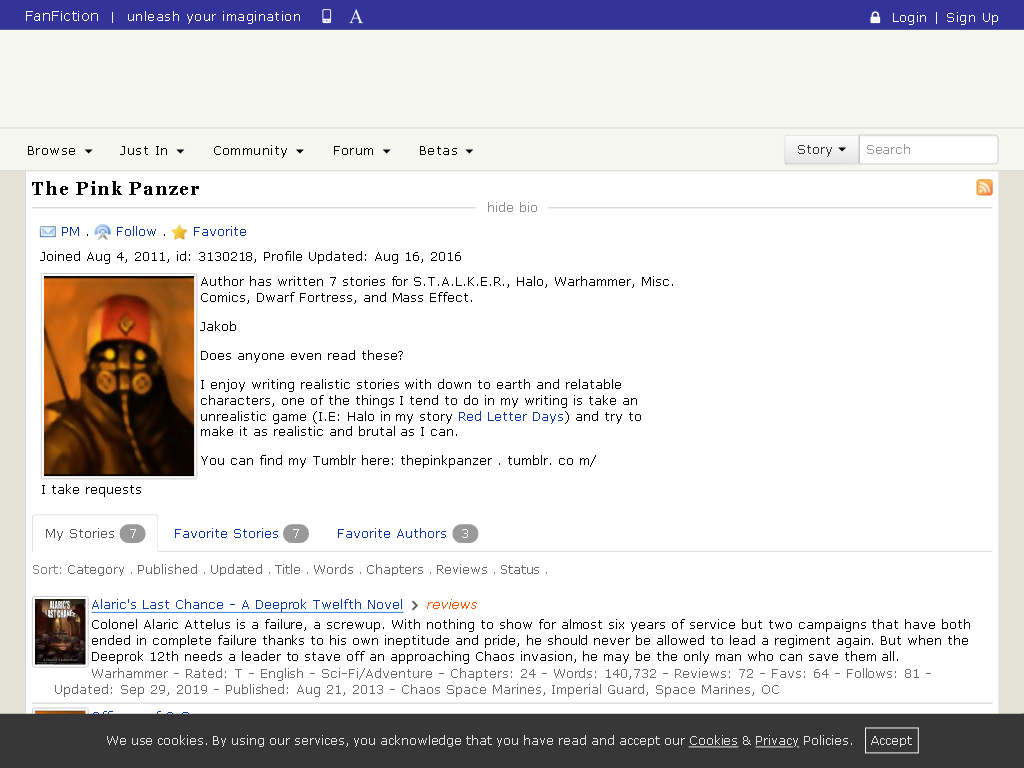Click the "I take requests" text
Viewport: 1024px width, 768px height.
(x=91, y=490)
